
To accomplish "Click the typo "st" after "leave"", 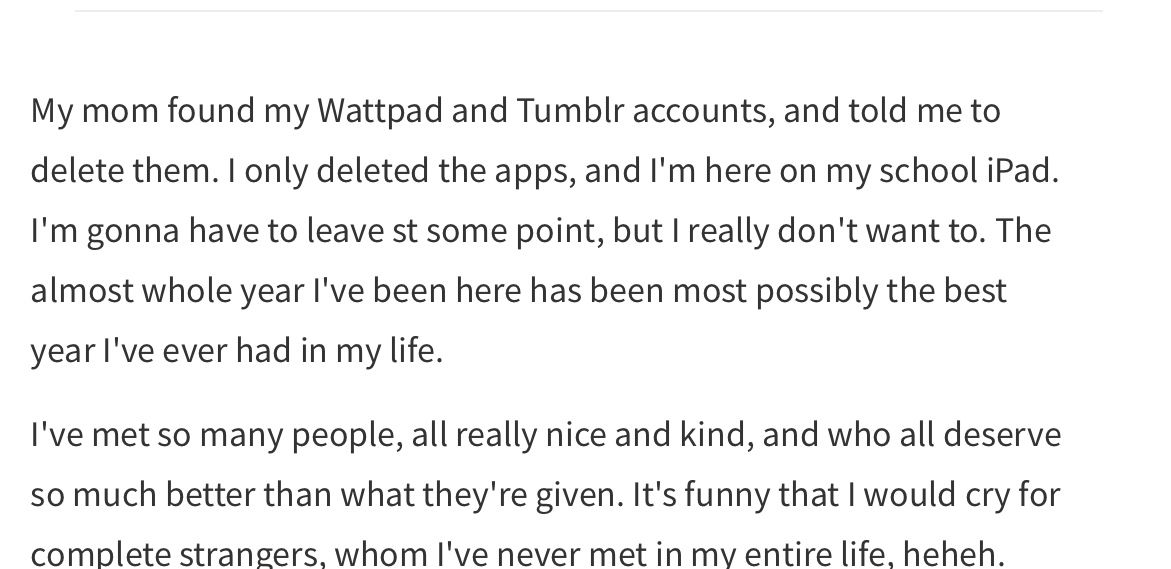I will click(x=405, y=231).
